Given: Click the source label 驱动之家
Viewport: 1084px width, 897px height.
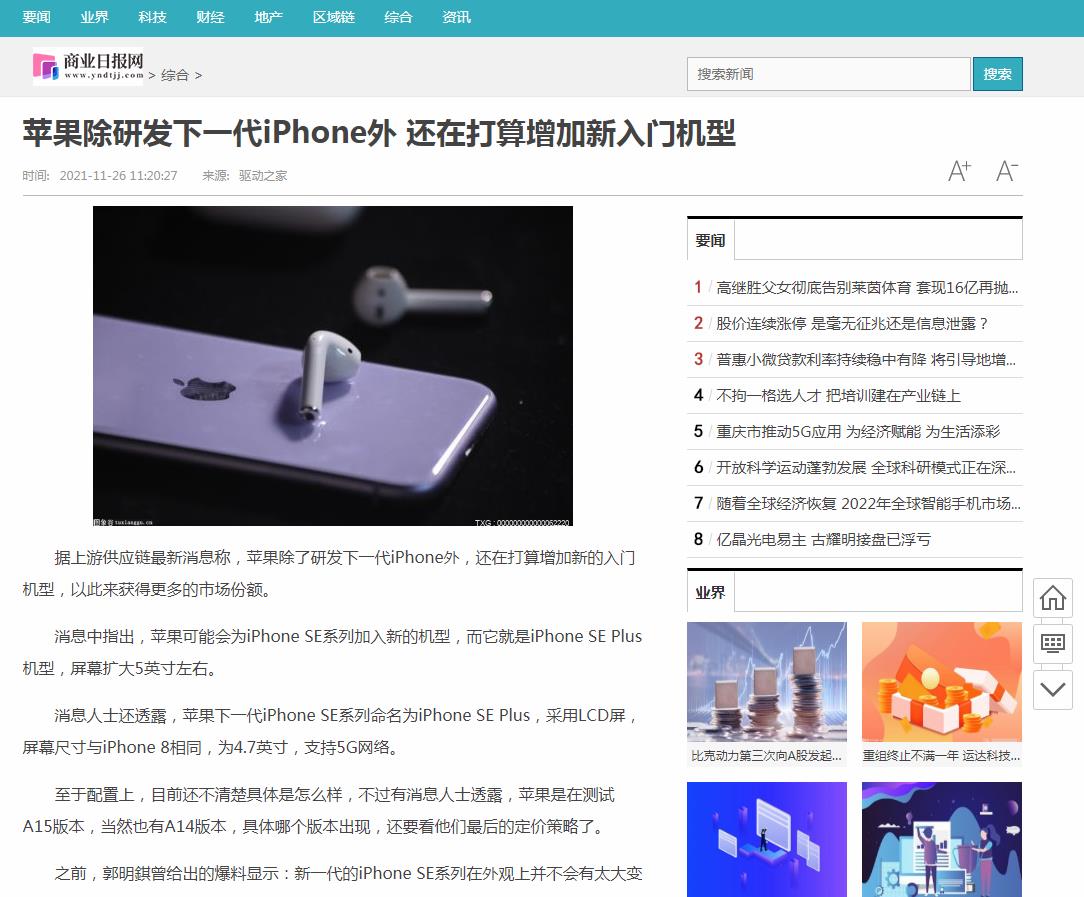Looking at the screenshot, I should coord(263,176).
